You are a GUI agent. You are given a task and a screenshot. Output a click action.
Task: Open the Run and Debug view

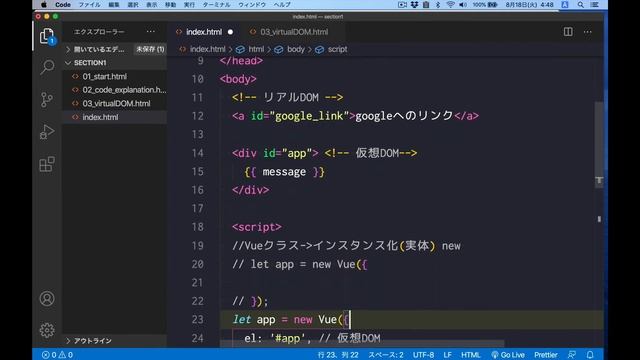point(47,132)
